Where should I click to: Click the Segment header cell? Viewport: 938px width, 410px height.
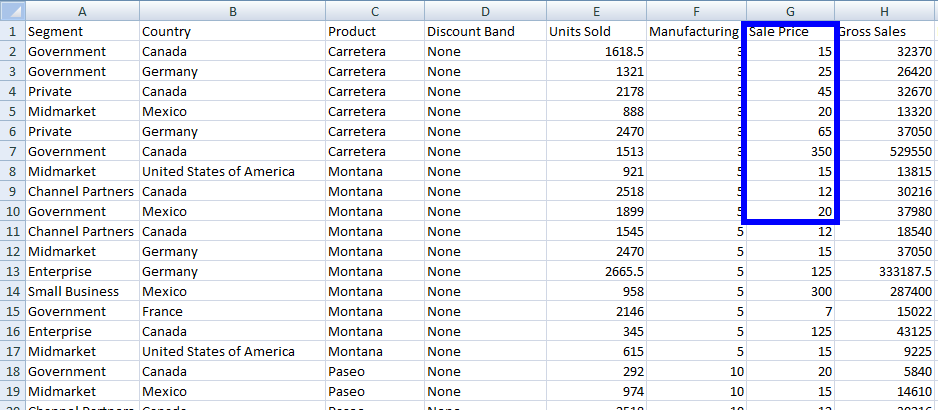coord(83,31)
